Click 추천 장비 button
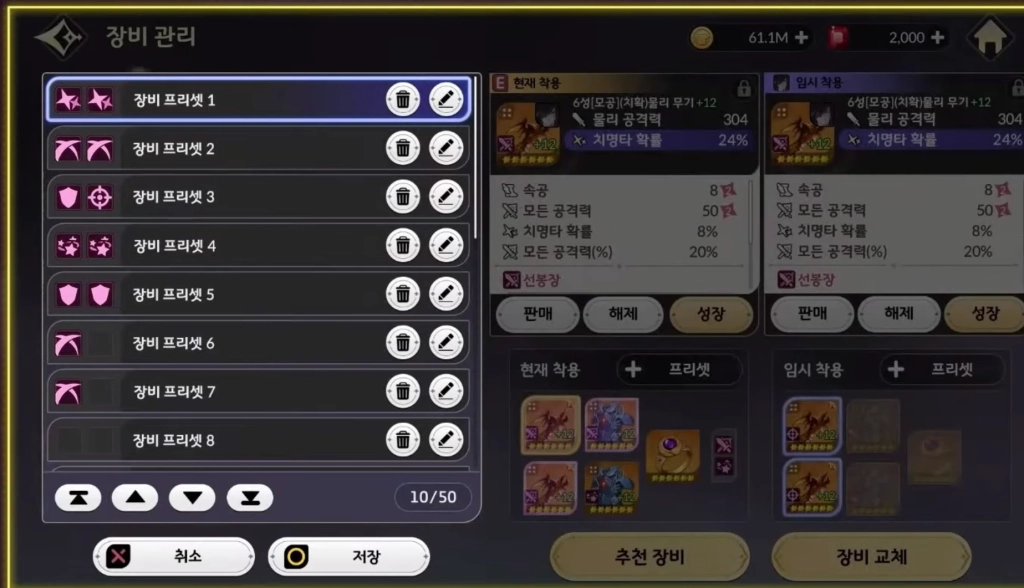 (x=650, y=557)
